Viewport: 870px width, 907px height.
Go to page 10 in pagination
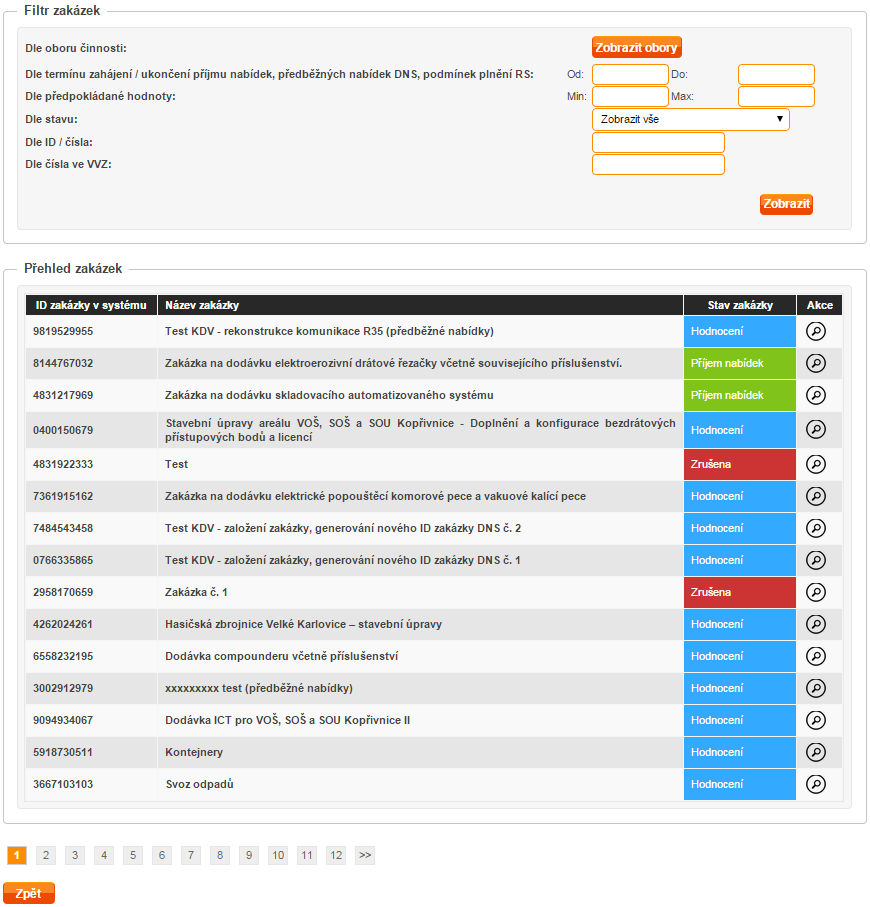click(278, 855)
